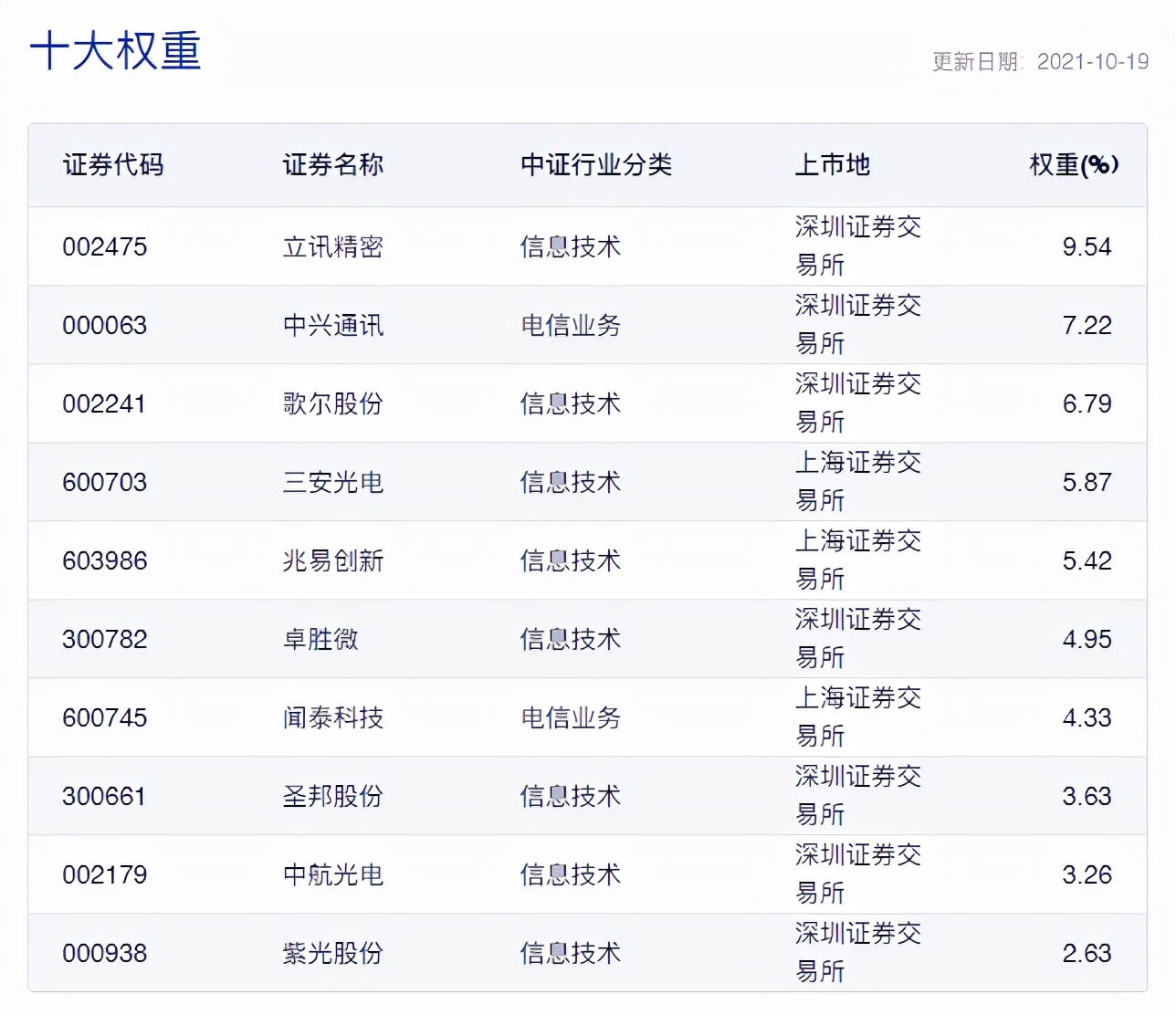Screen dimensions: 1176x1015
Task: Click the 权重(%) column header to sort
Action: pos(1075,166)
